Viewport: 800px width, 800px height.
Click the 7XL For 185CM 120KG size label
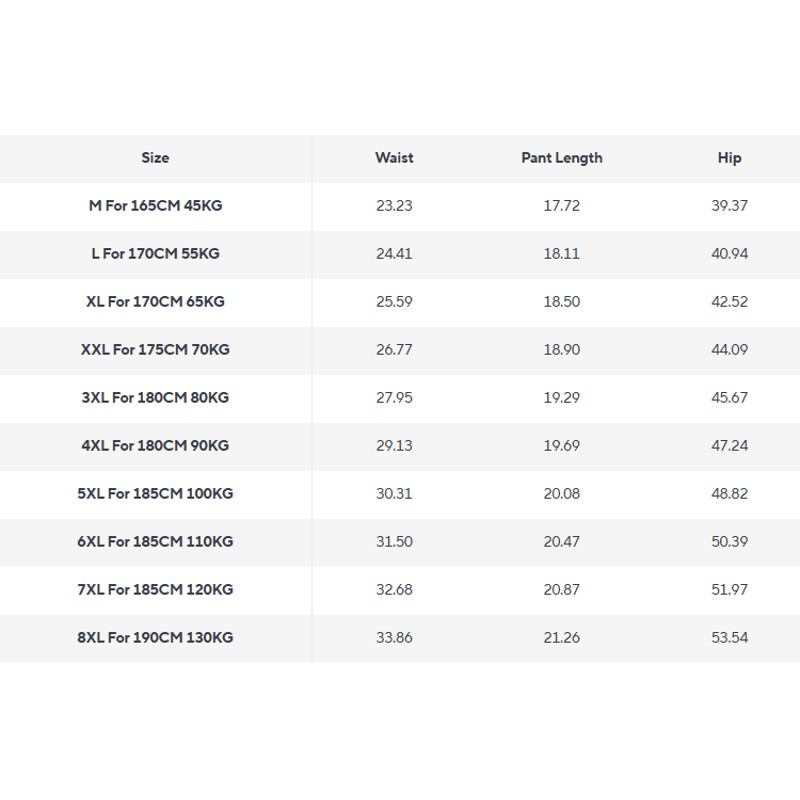click(x=155, y=590)
